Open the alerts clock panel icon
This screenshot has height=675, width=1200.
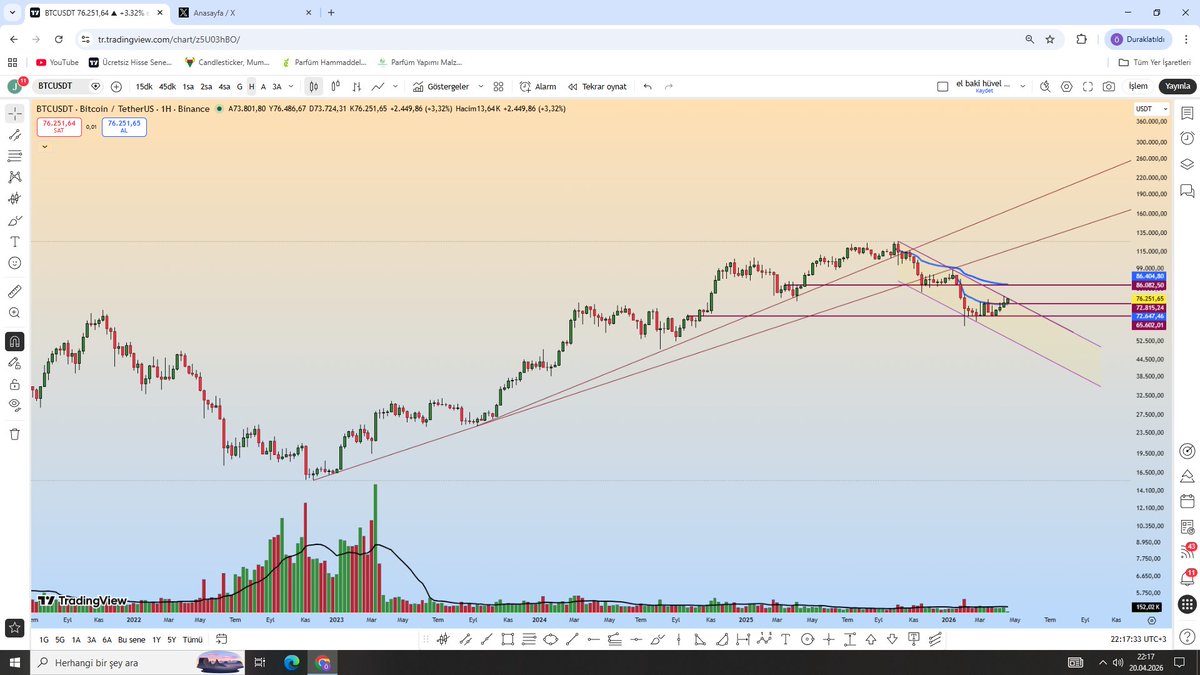[1186, 139]
